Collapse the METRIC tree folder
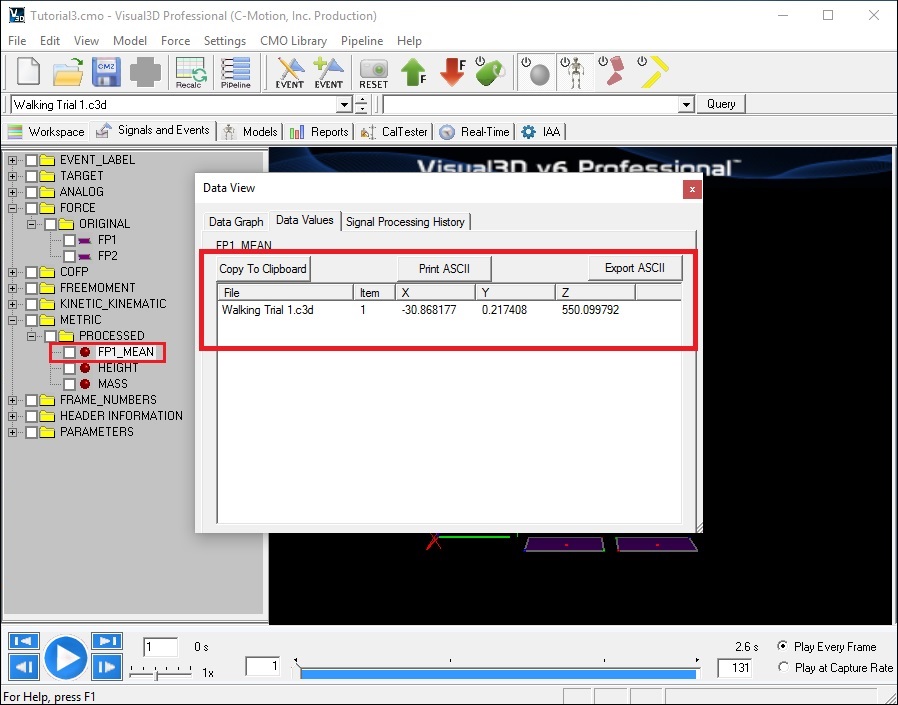 (x=13, y=320)
